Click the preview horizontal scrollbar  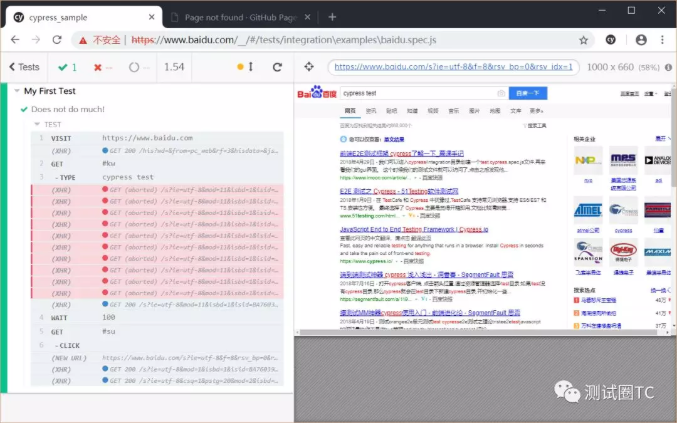coord(478,332)
